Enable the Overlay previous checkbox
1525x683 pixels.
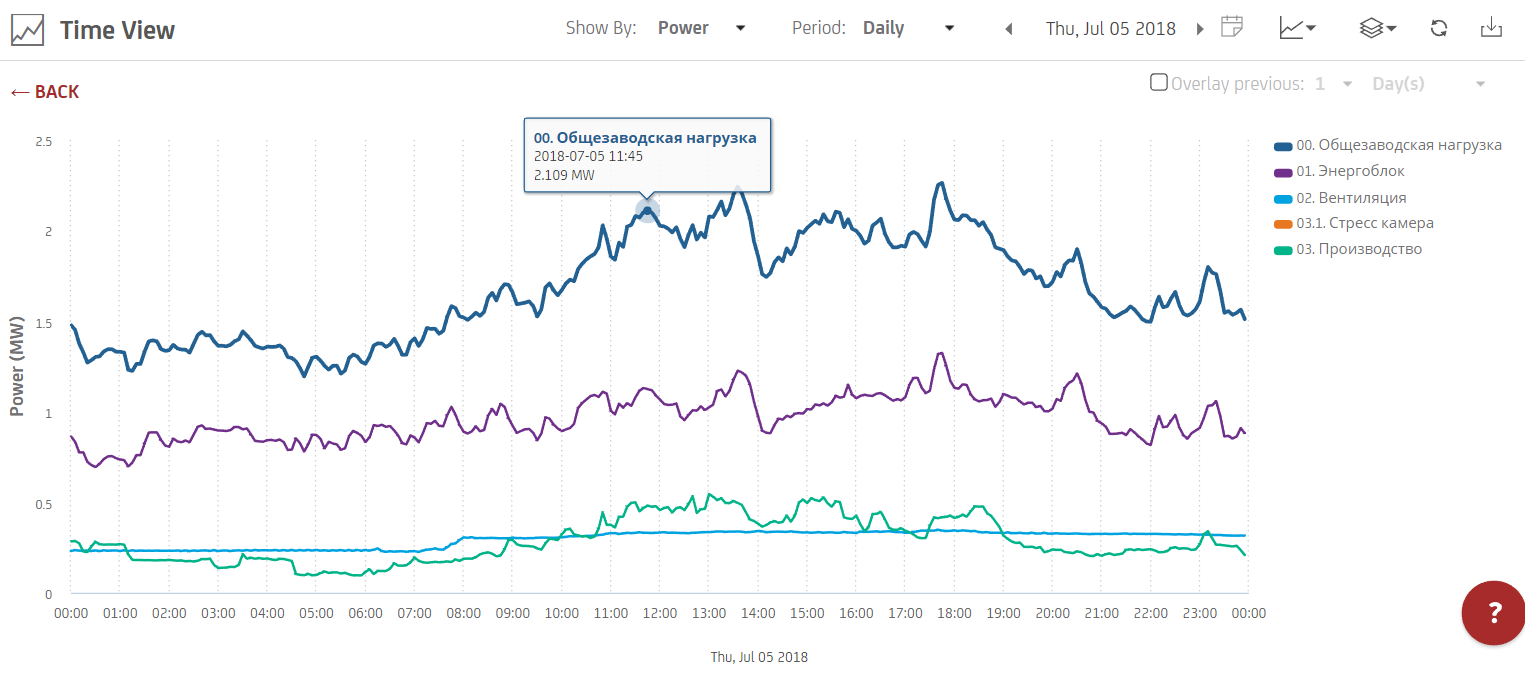tap(1159, 83)
